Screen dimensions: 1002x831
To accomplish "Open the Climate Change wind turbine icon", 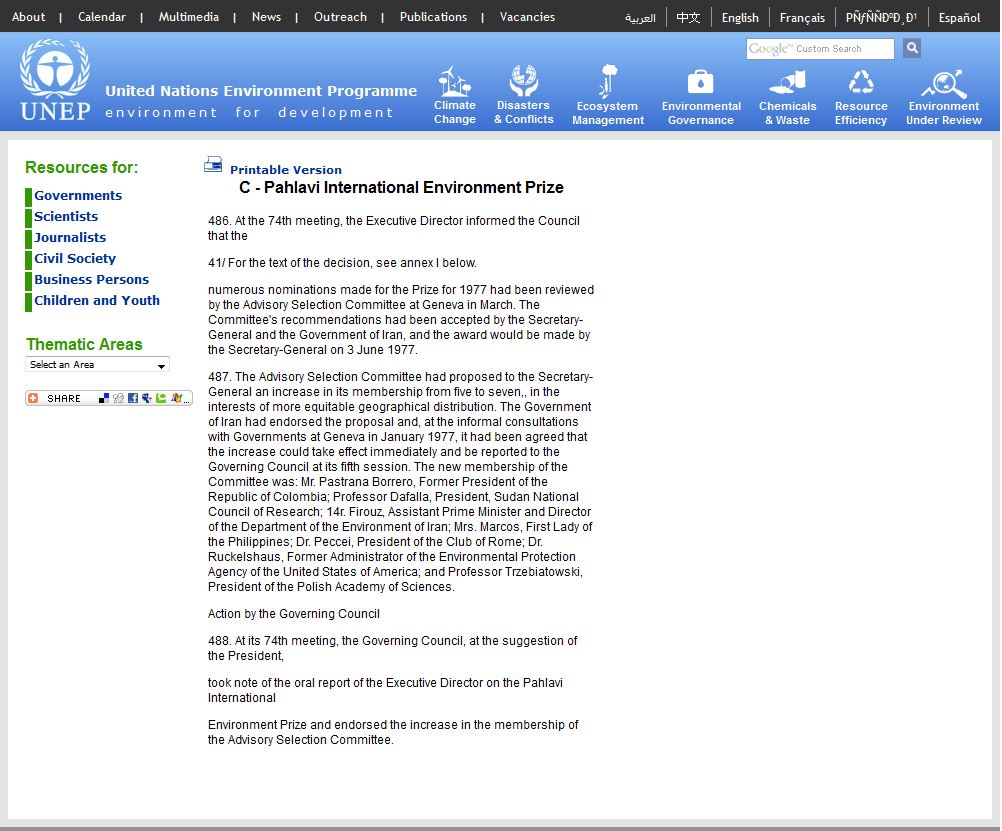I will 455,81.
